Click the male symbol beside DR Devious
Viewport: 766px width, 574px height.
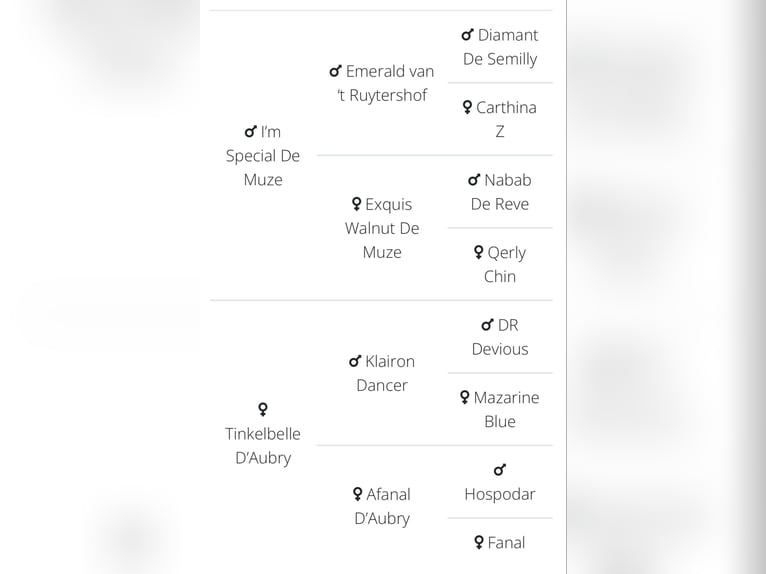488,325
